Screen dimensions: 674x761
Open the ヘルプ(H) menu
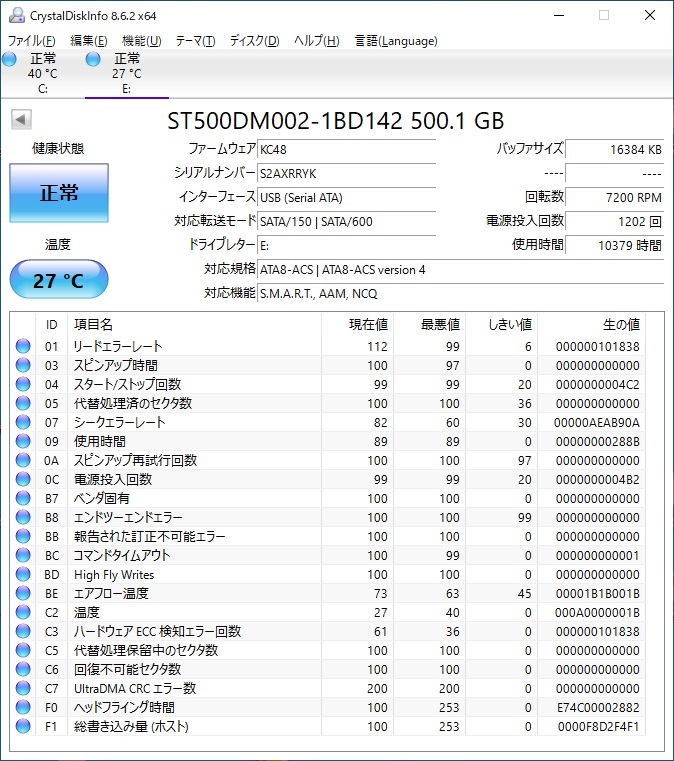316,41
